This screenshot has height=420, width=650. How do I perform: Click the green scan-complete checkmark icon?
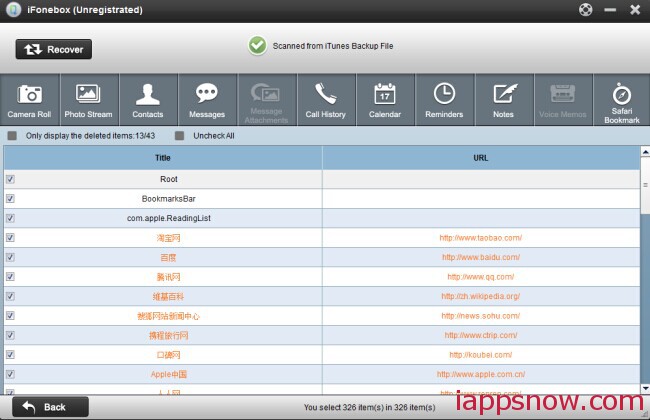(257, 46)
